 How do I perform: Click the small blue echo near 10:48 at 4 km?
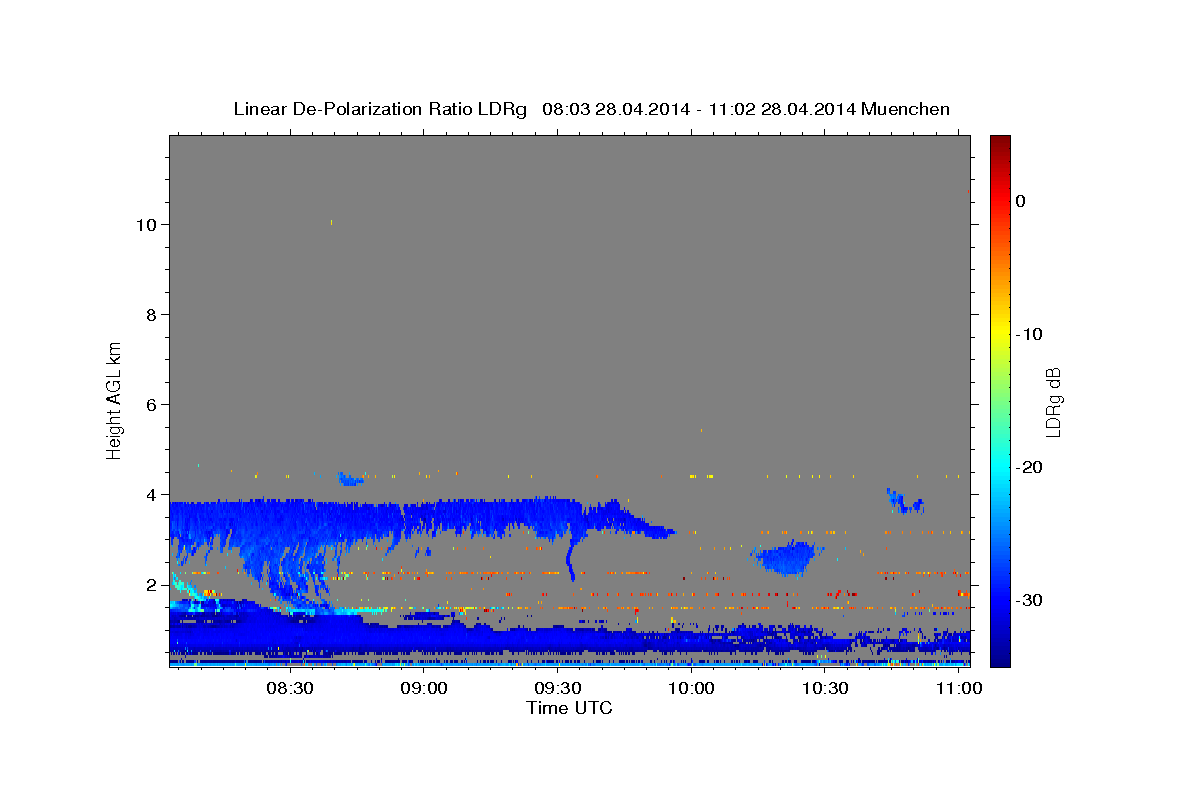[905, 501]
